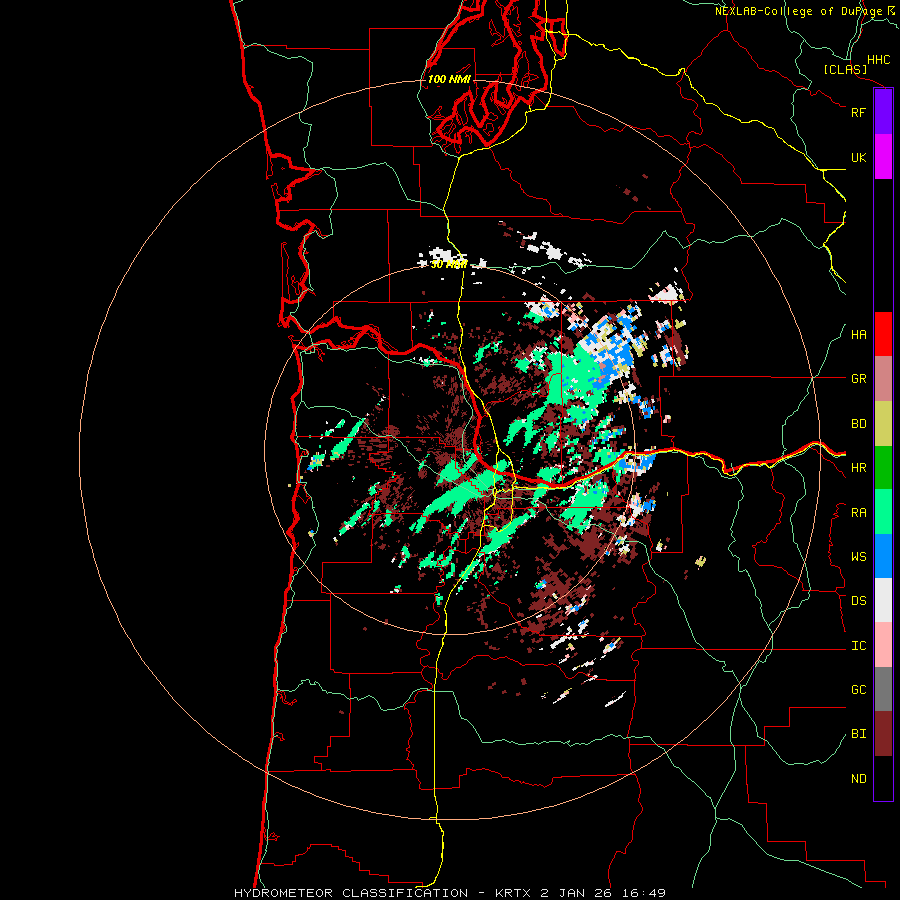
Task: Click the ND legend label
Action: 858,779
